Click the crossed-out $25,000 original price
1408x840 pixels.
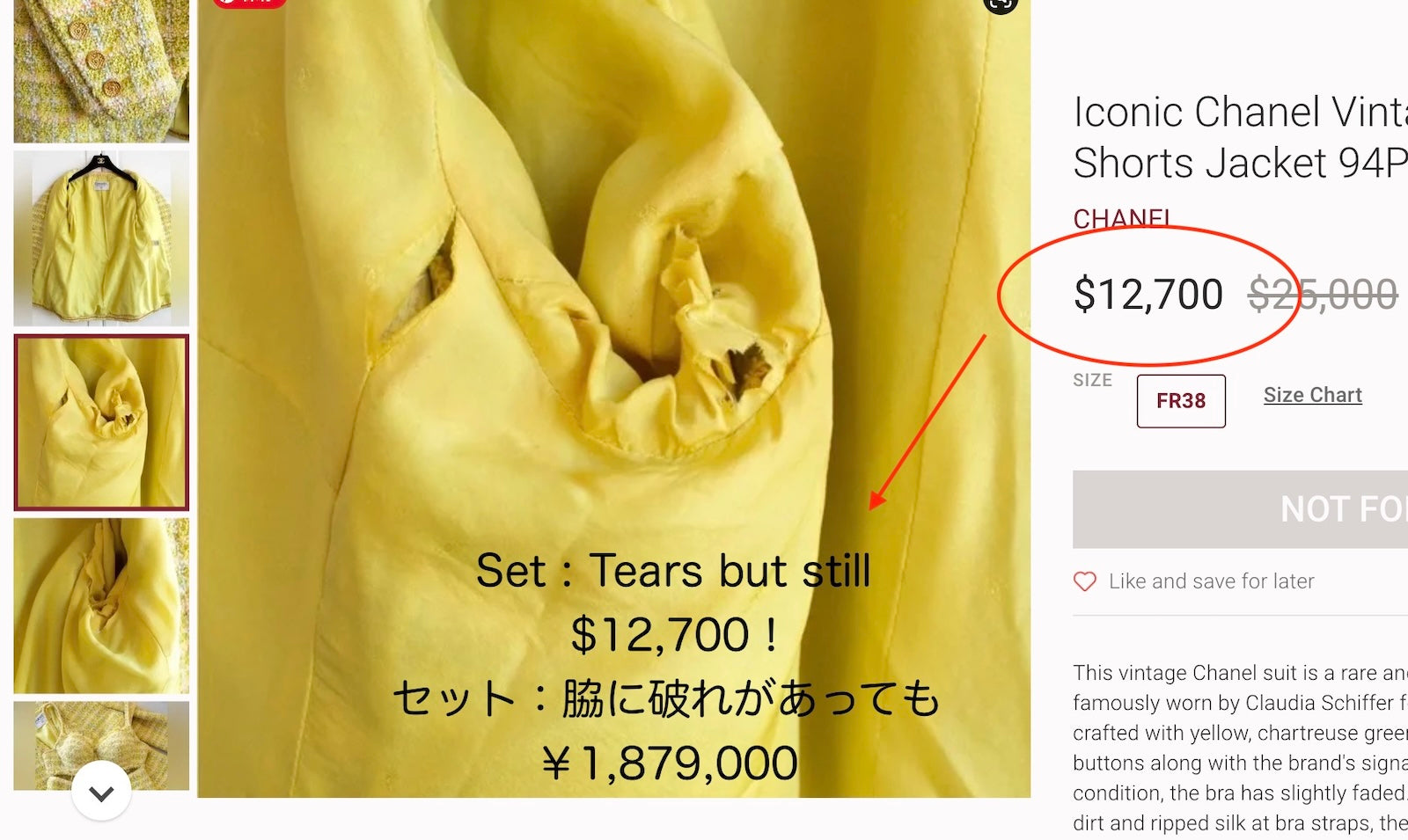coord(1323,294)
